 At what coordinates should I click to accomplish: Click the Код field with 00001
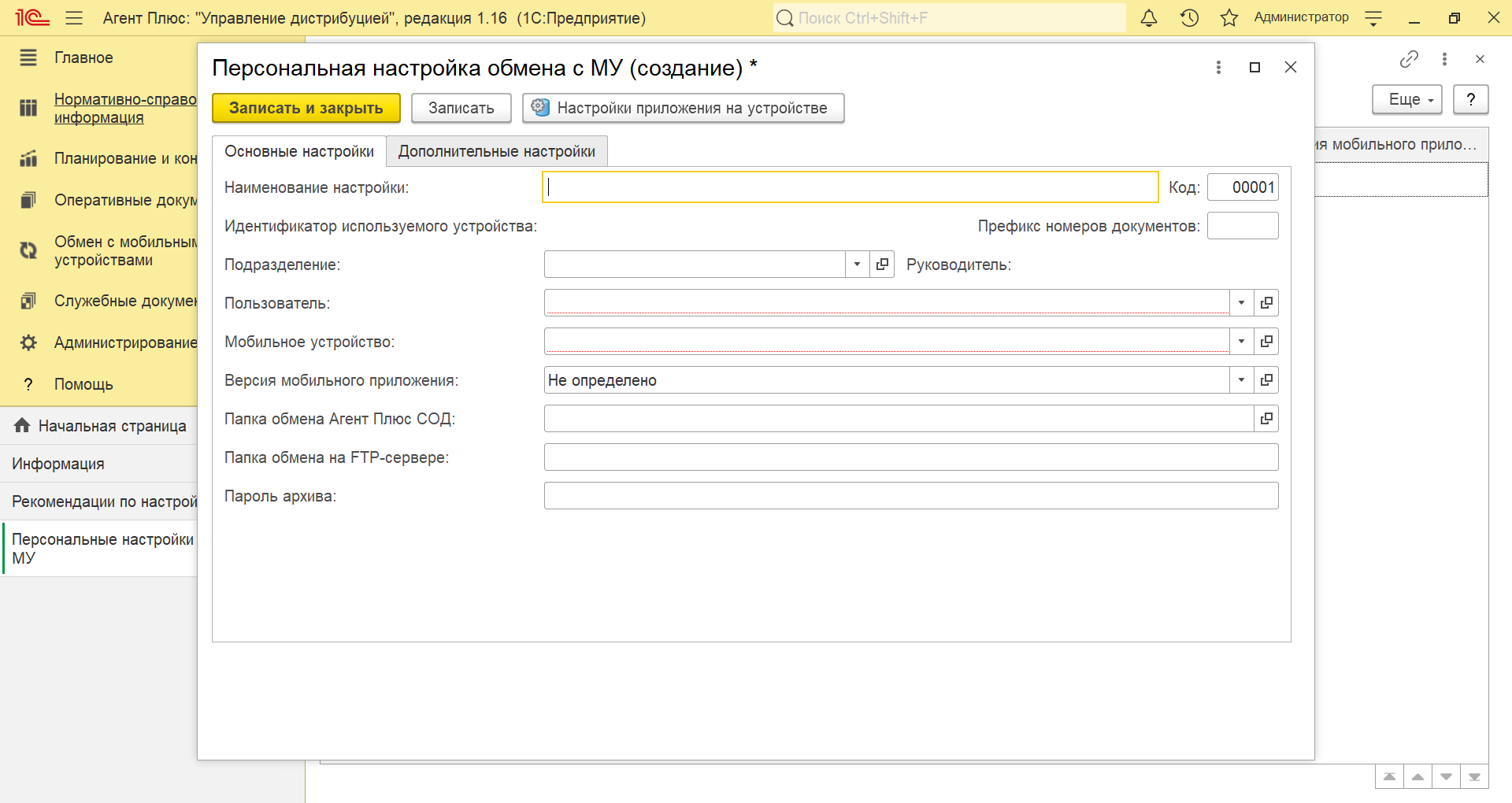[1243, 187]
